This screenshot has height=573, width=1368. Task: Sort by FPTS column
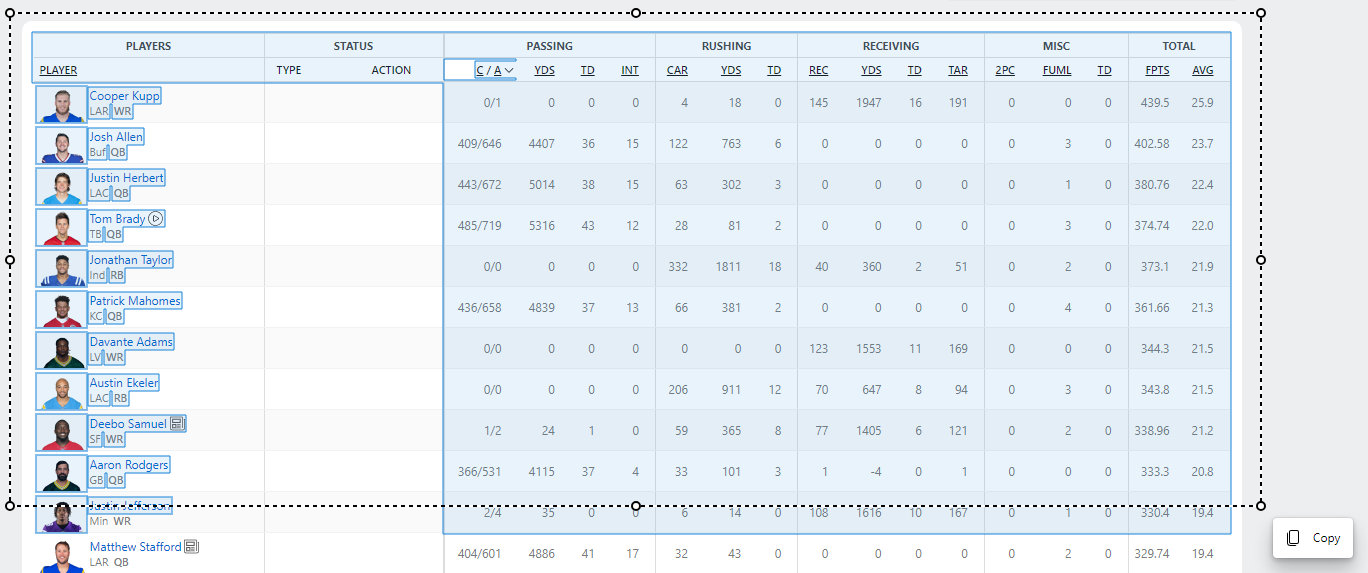click(1157, 70)
